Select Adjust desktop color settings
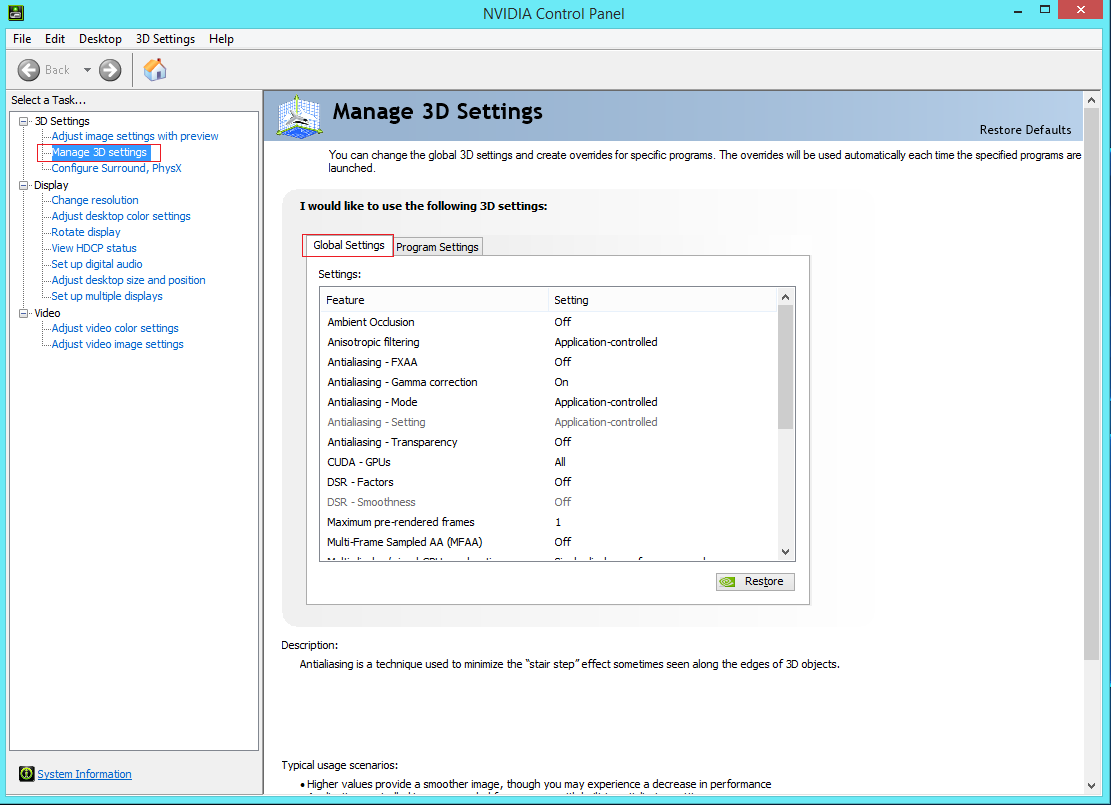 coord(120,216)
